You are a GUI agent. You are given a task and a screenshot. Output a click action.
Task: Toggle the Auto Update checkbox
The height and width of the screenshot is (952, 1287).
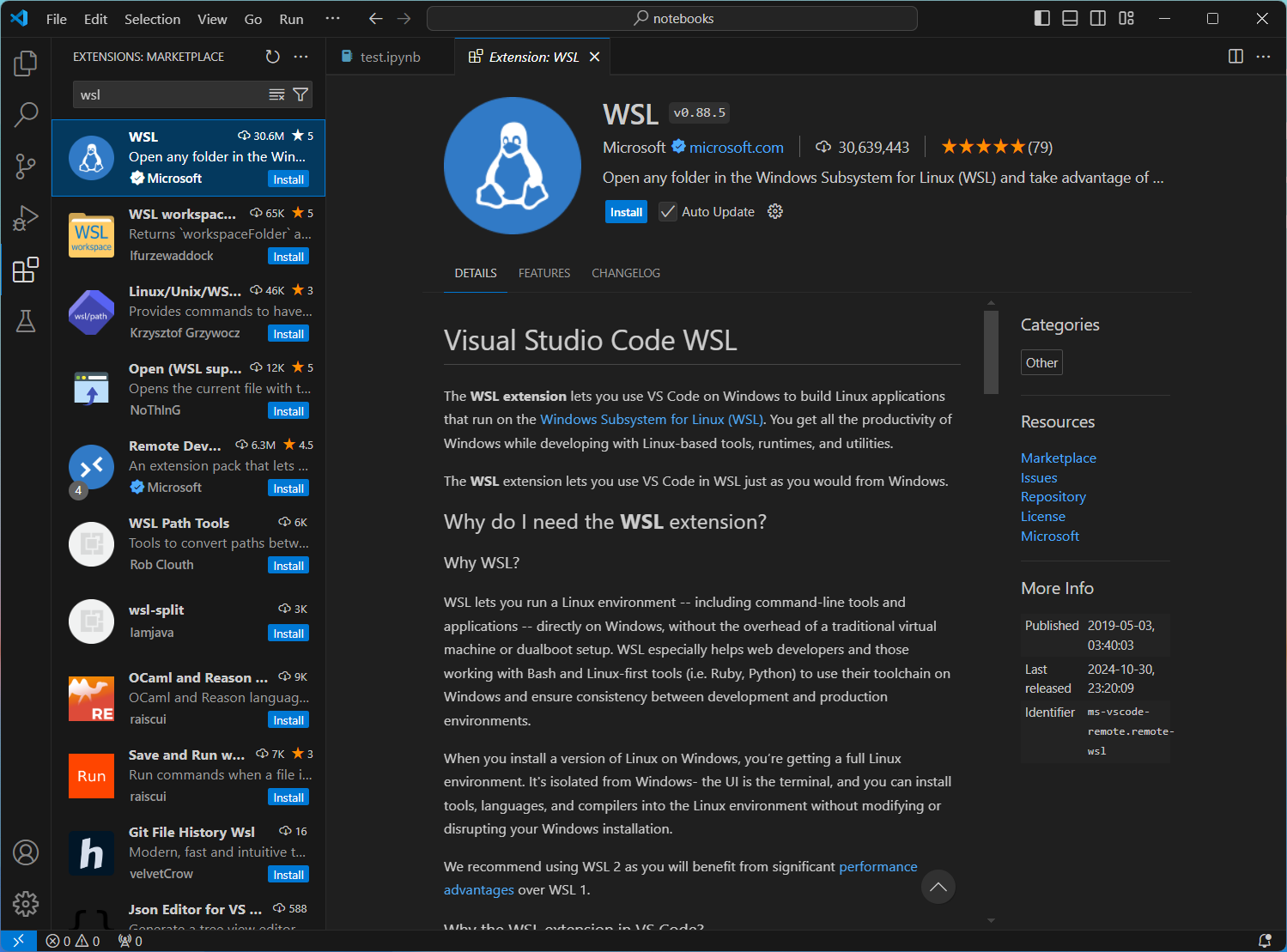tap(668, 212)
